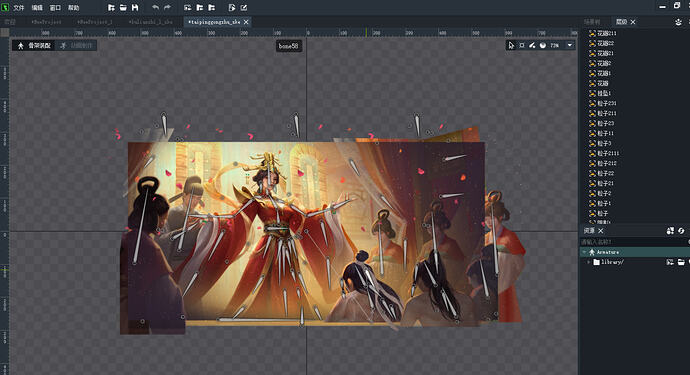Select the 层级 panel tab
This screenshot has width=690, height=375.
[621, 22]
